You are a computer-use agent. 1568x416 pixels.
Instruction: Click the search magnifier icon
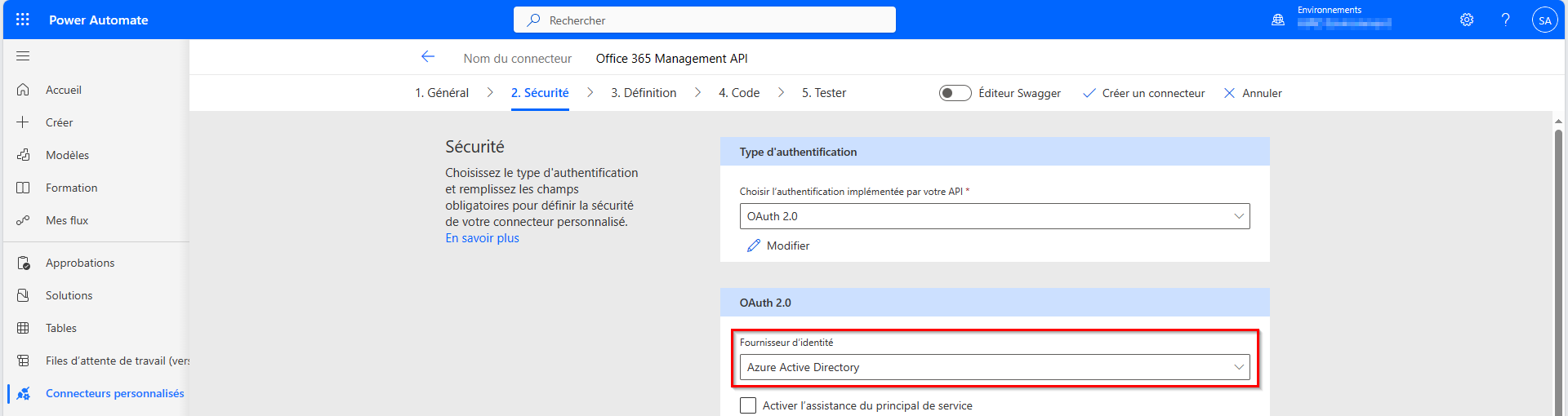[533, 20]
